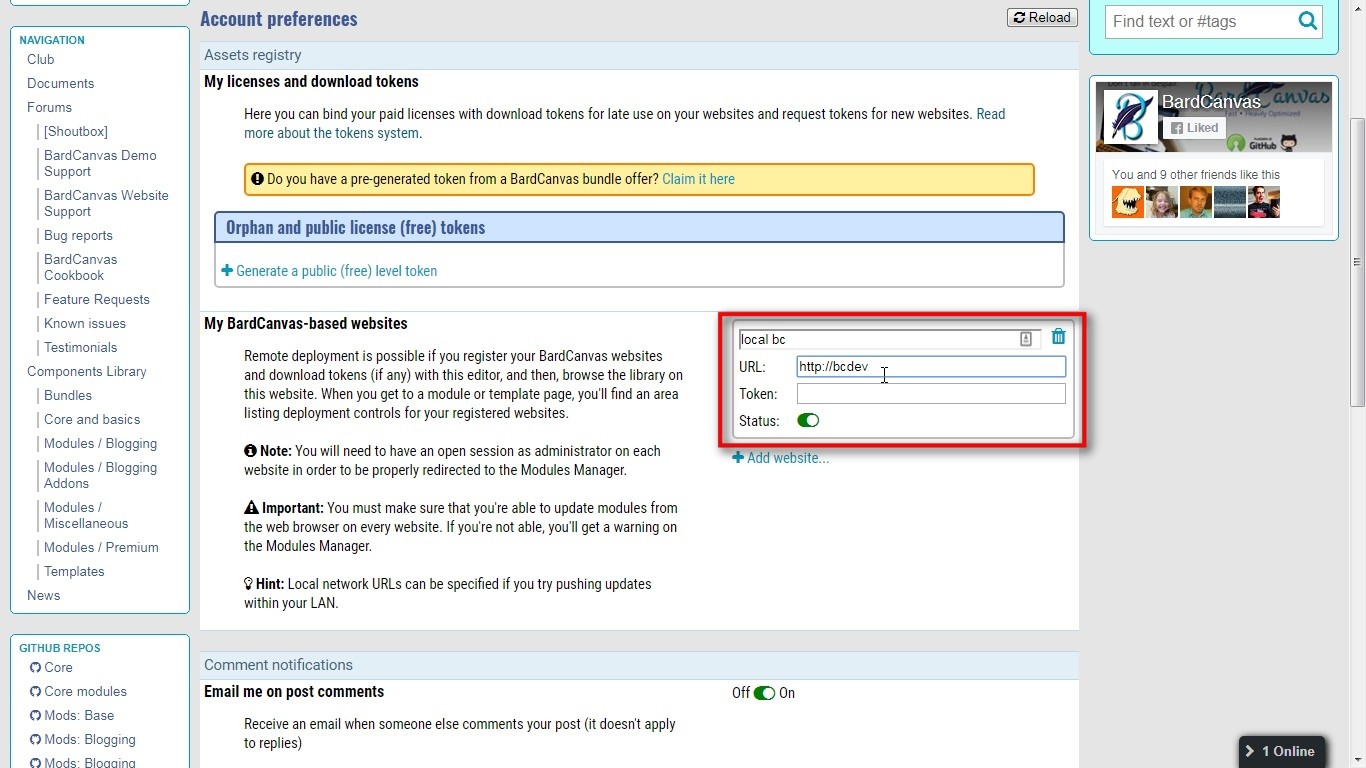Screen dimensions: 1366x768
Task: Open Components Library in navigation
Action: 86,371
